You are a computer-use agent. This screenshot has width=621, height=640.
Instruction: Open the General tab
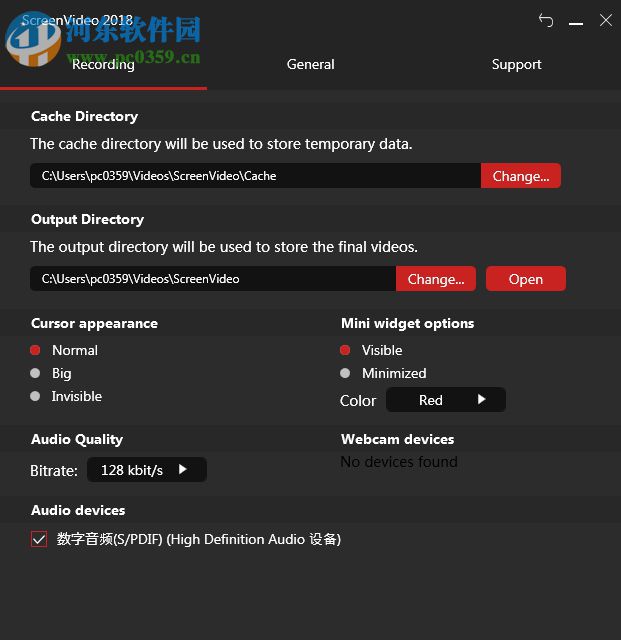310,64
